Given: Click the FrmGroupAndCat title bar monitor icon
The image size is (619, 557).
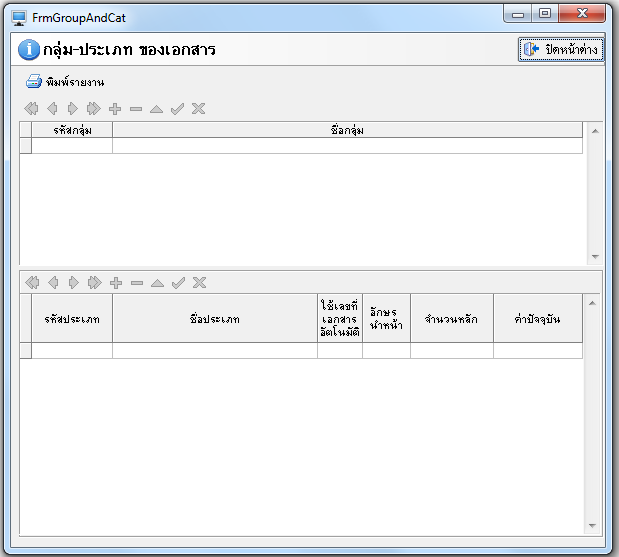Looking at the screenshot, I should [19, 18].
